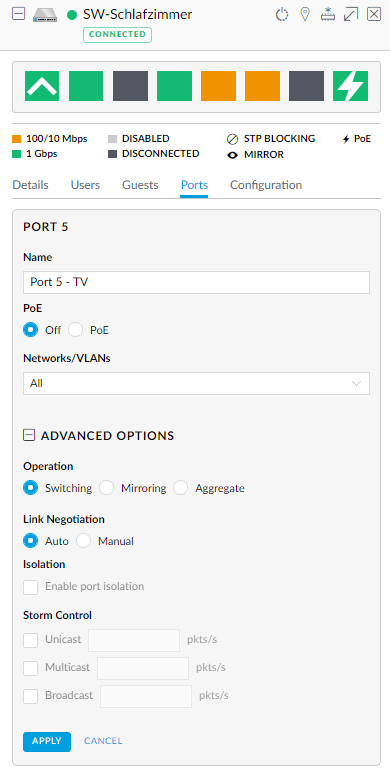The width and height of the screenshot is (390, 770).
Task: Choose Mirroring operation mode
Action: 107,488
